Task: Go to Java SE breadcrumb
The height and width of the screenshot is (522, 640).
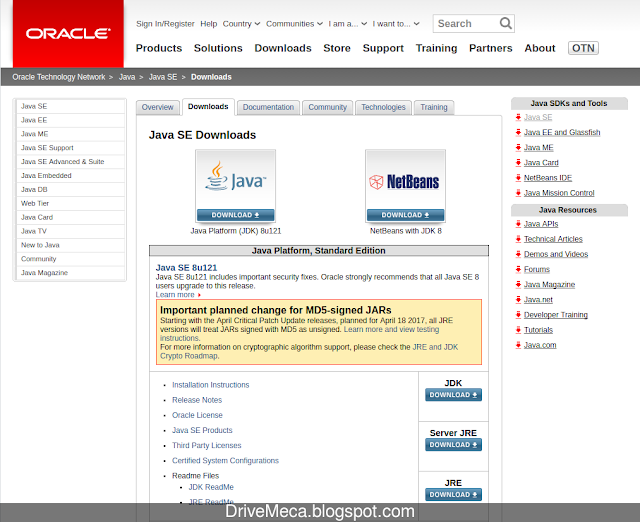Action: click(163, 77)
